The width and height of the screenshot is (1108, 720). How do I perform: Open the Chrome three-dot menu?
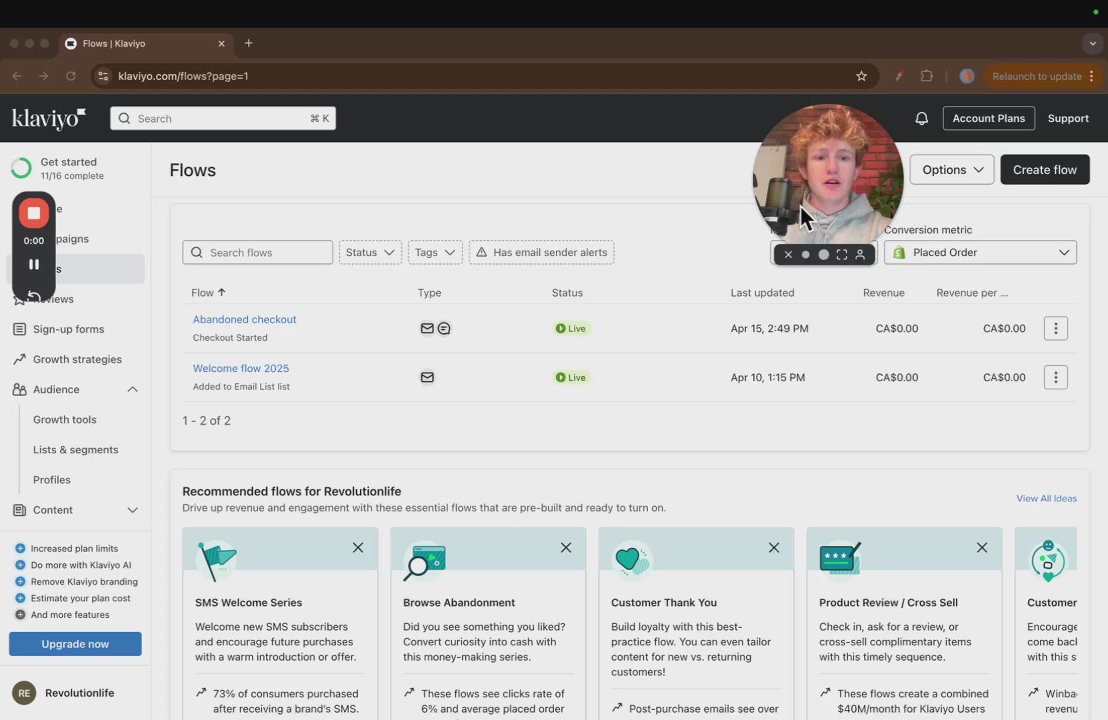click(x=1092, y=76)
